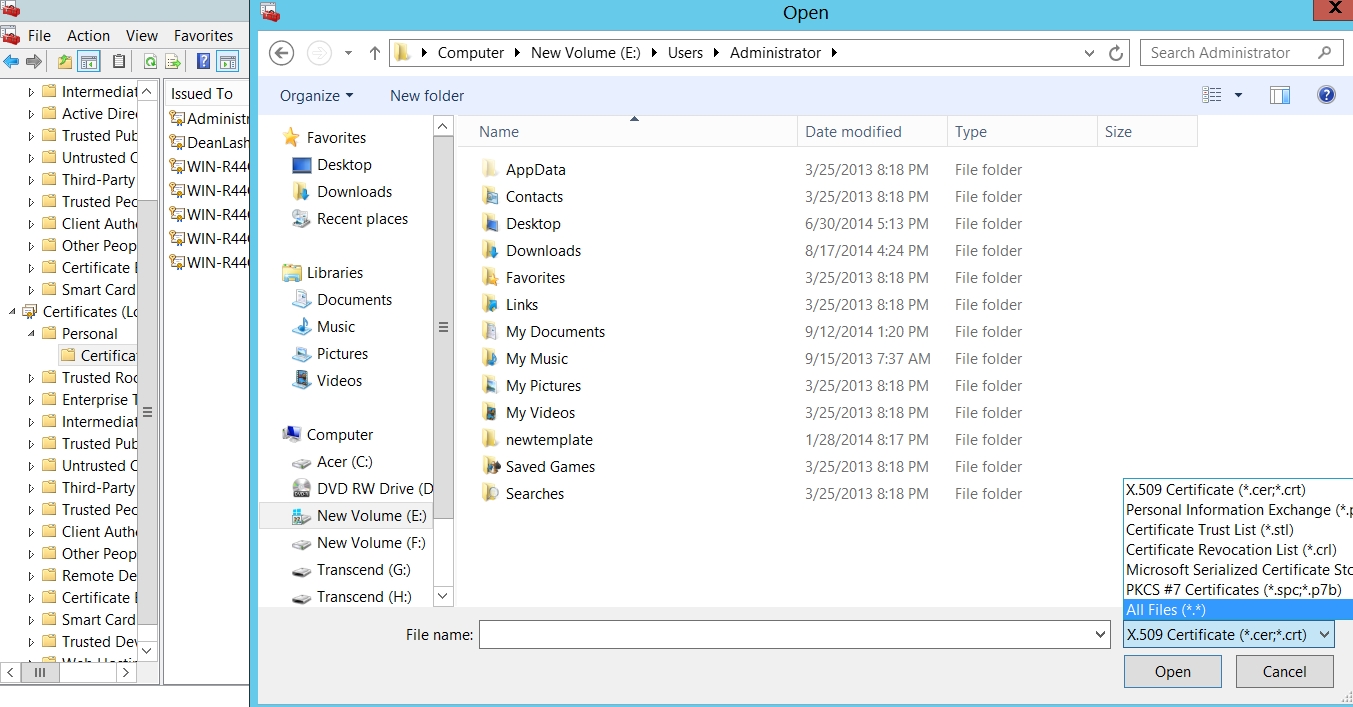Open the View menu

coord(142,35)
